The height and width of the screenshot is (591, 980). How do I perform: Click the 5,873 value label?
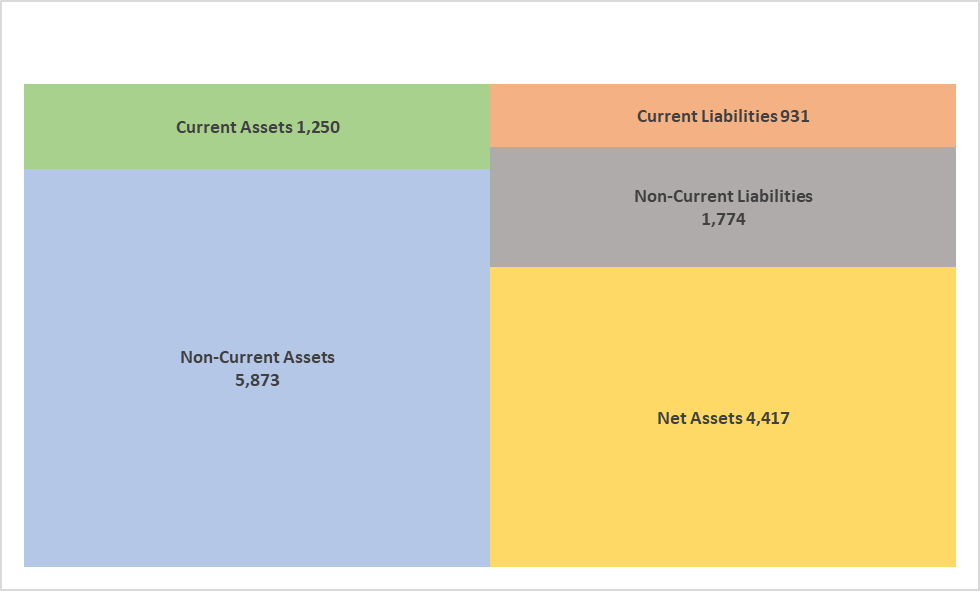tap(258, 380)
